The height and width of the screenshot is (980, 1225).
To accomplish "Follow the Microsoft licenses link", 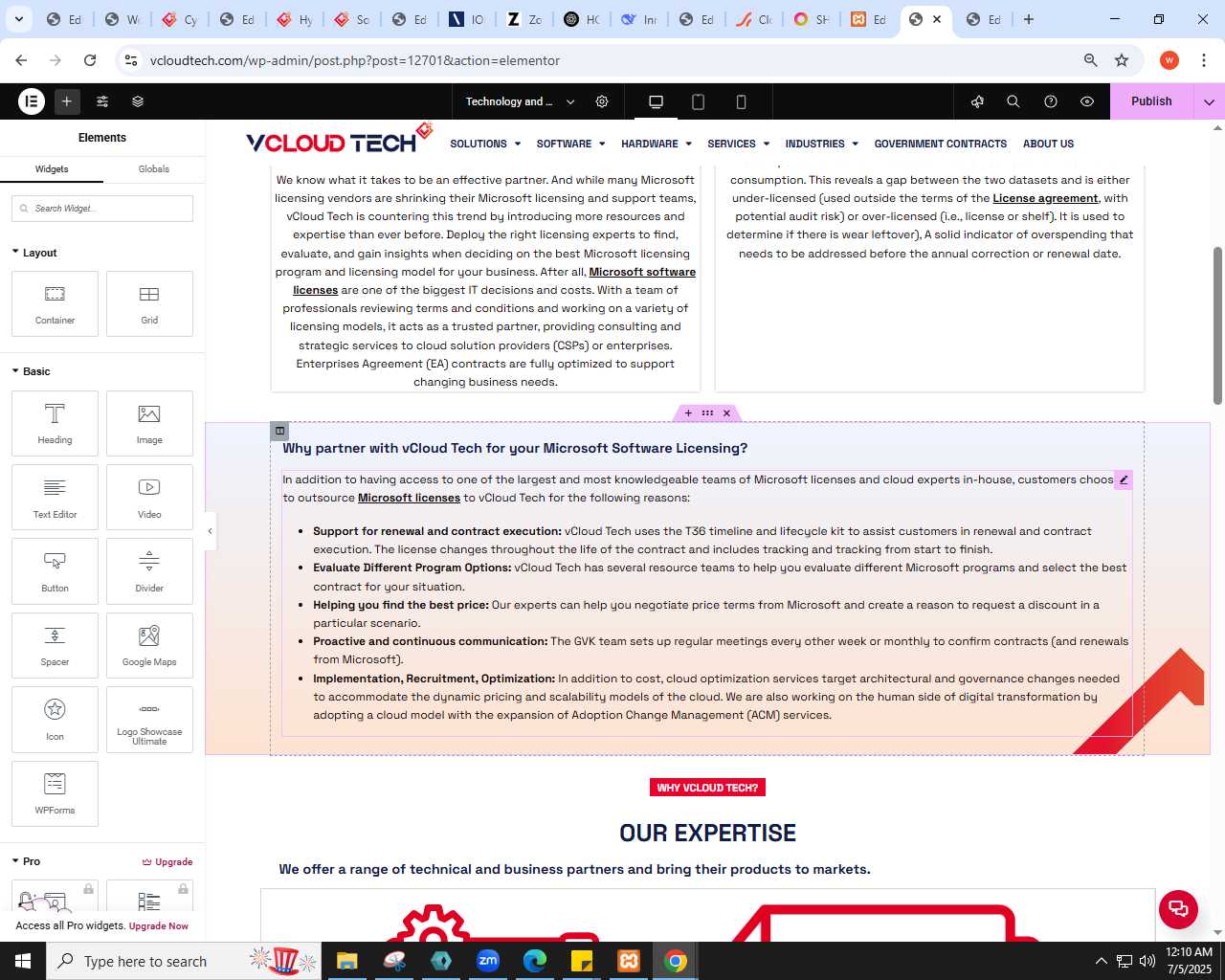I will 409,498.
